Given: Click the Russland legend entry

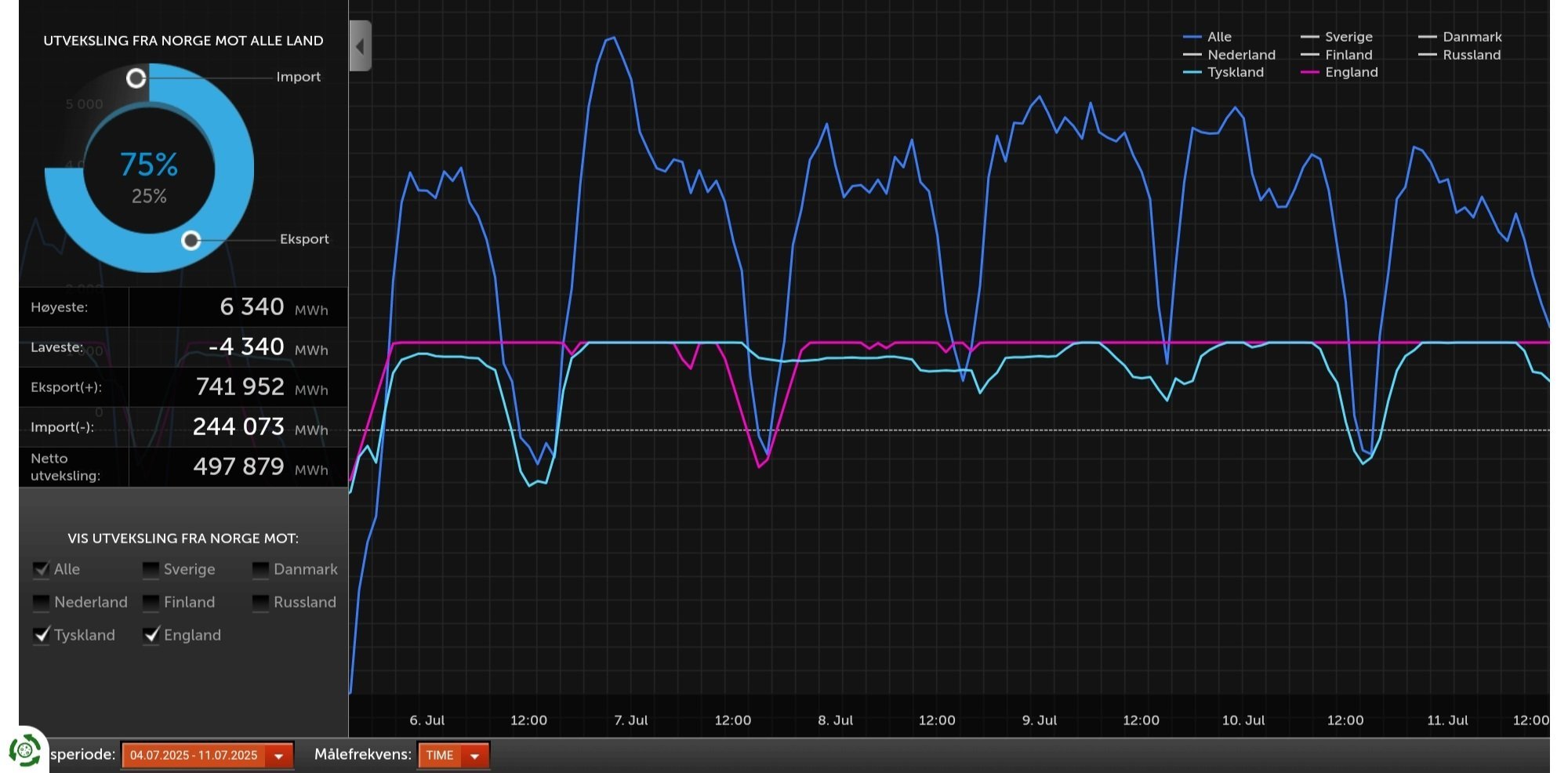Looking at the screenshot, I should [1459, 55].
